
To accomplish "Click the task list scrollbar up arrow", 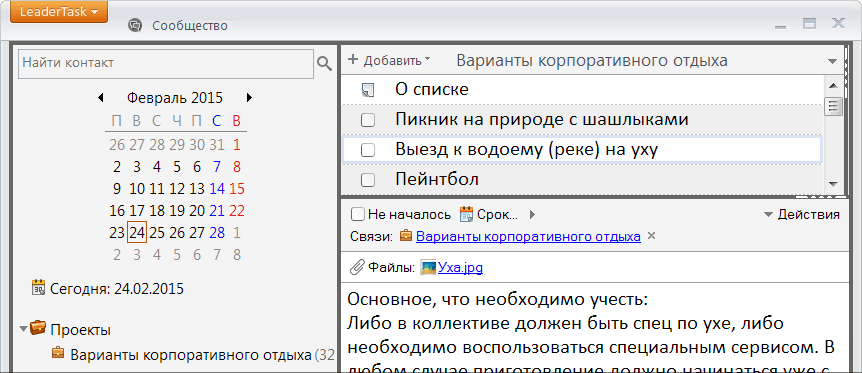I will pyautogui.click(x=832, y=85).
